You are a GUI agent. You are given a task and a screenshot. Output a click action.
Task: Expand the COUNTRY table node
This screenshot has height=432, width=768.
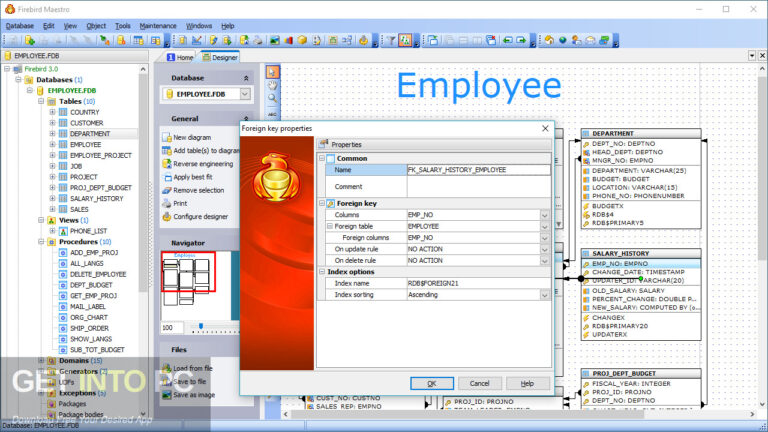(x=52, y=112)
